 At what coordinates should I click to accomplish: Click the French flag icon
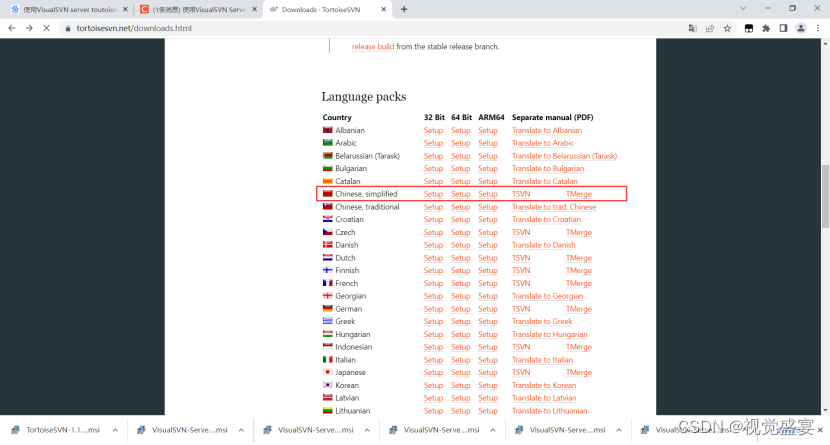pos(328,283)
